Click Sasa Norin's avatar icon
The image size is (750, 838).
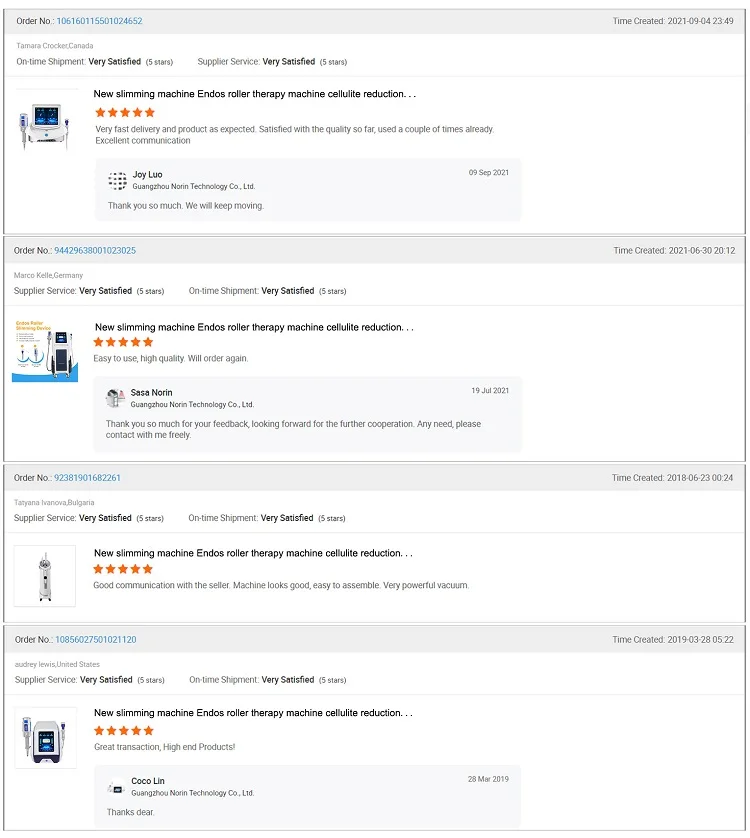[x=115, y=398]
